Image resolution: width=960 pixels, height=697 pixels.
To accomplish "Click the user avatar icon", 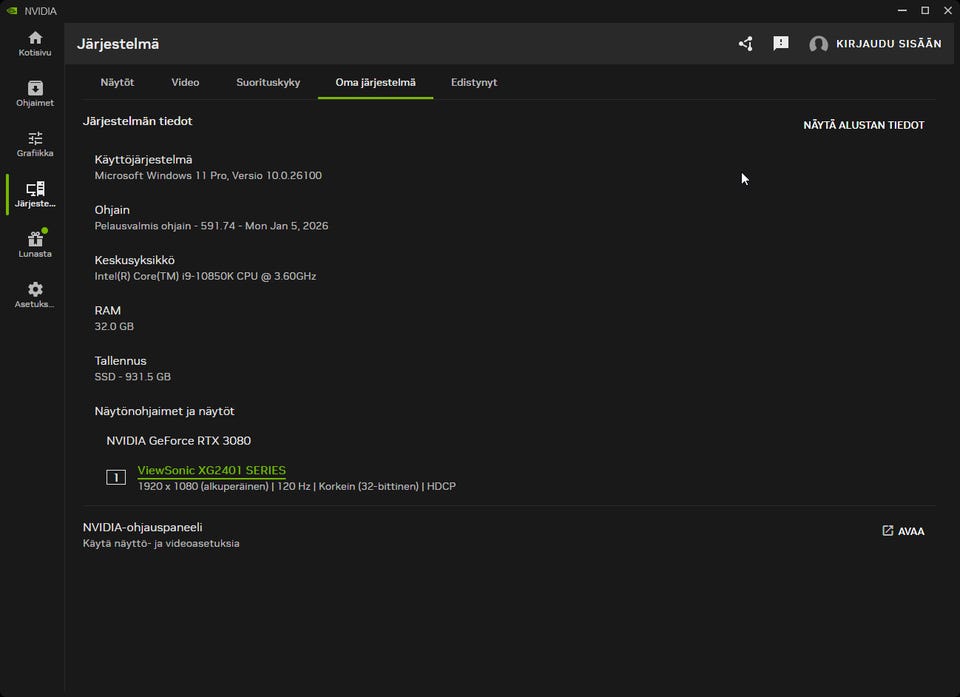I will click(819, 44).
